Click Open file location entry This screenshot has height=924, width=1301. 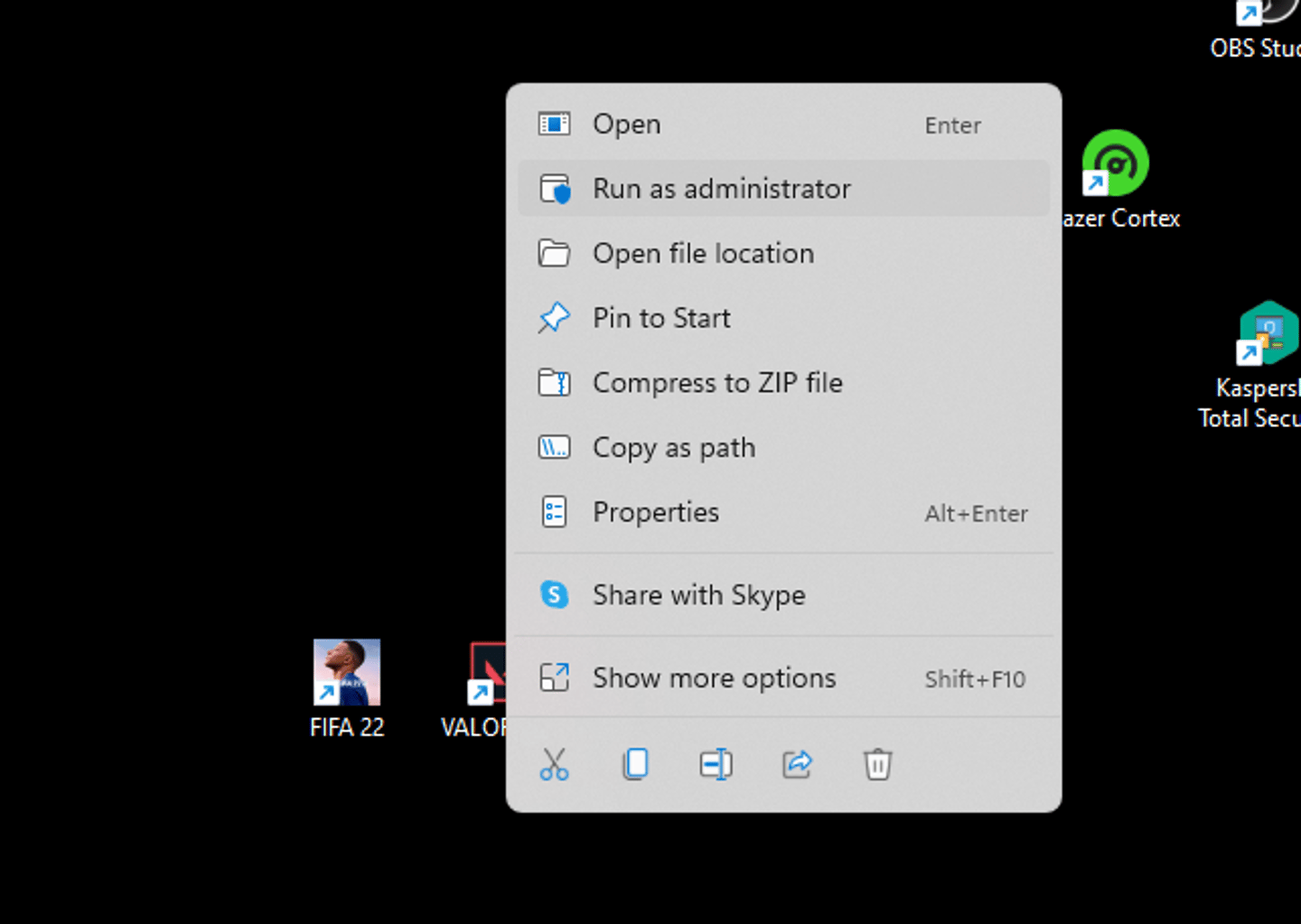[x=783, y=254]
